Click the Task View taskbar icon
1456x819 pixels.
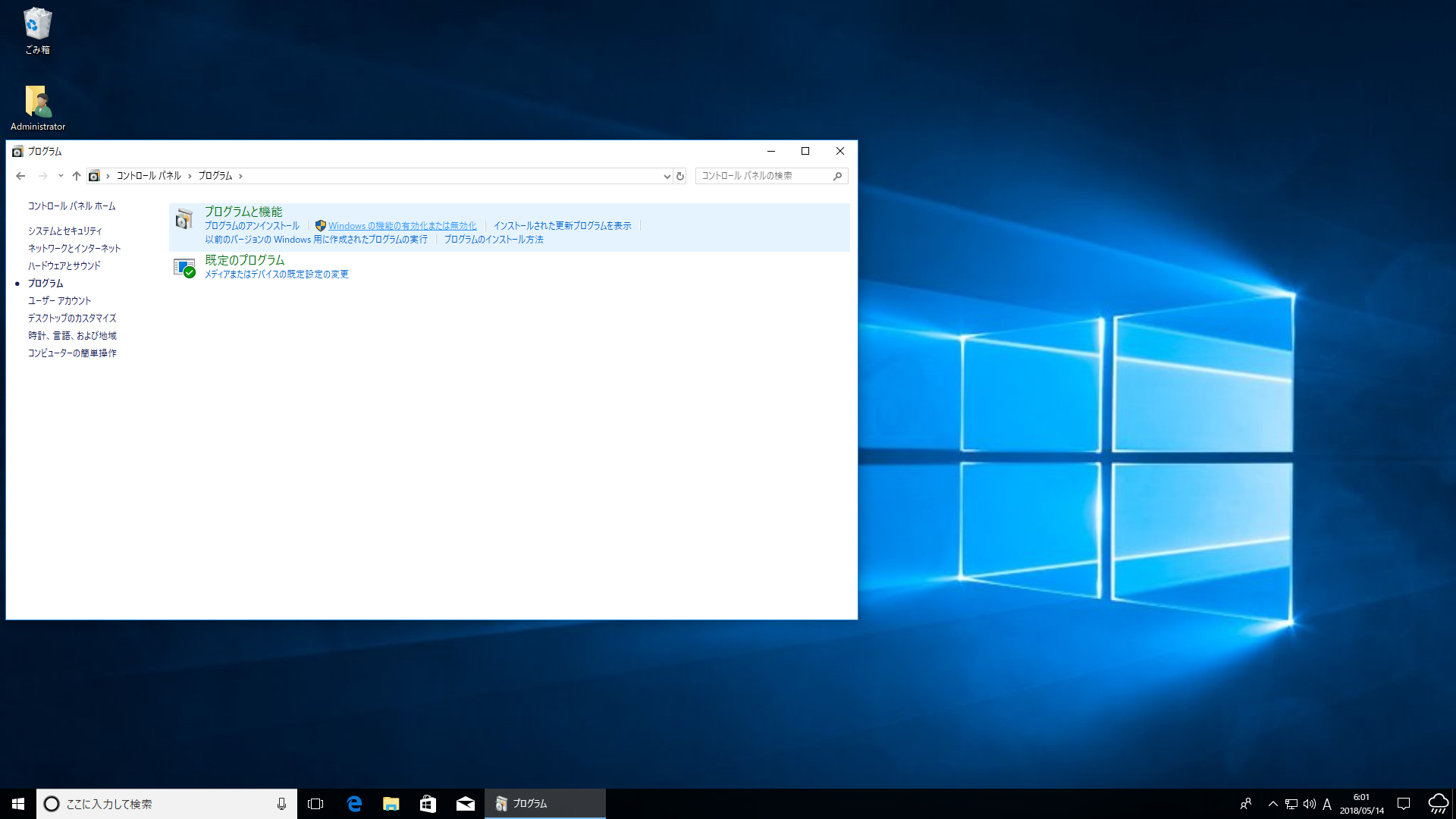[x=315, y=804]
